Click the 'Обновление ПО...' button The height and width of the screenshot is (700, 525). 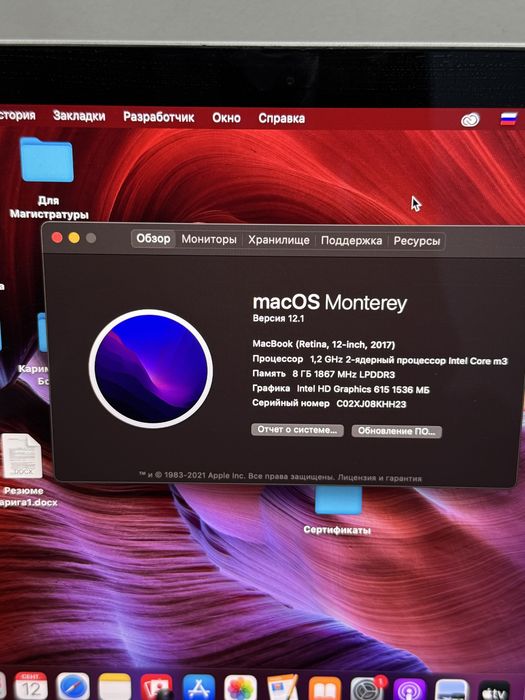pyautogui.click(x=396, y=431)
